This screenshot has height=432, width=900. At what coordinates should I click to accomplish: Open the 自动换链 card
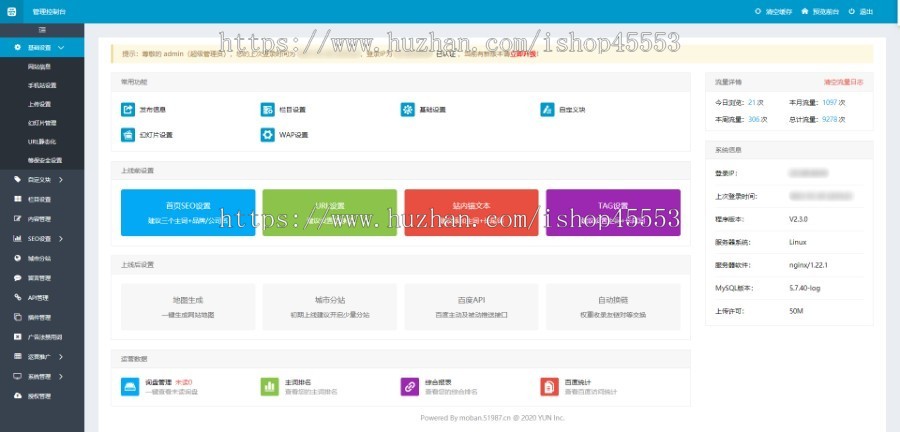613,307
